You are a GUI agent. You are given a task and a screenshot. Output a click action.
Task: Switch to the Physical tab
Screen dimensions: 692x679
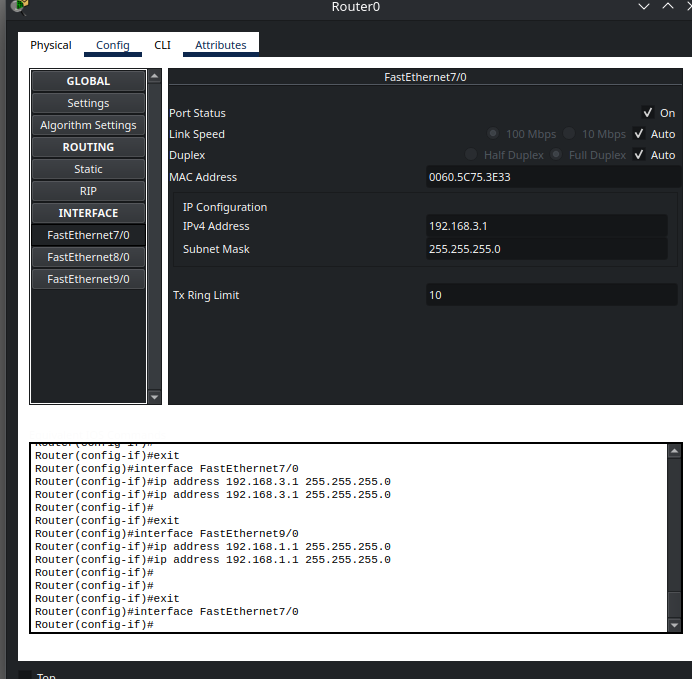(51, 45)
